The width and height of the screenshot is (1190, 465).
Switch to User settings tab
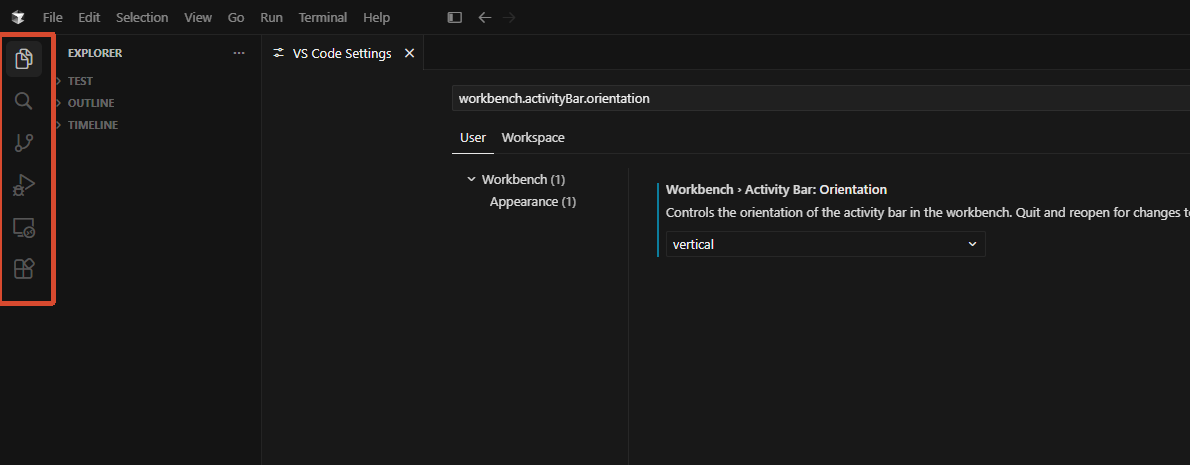(473, 137)
